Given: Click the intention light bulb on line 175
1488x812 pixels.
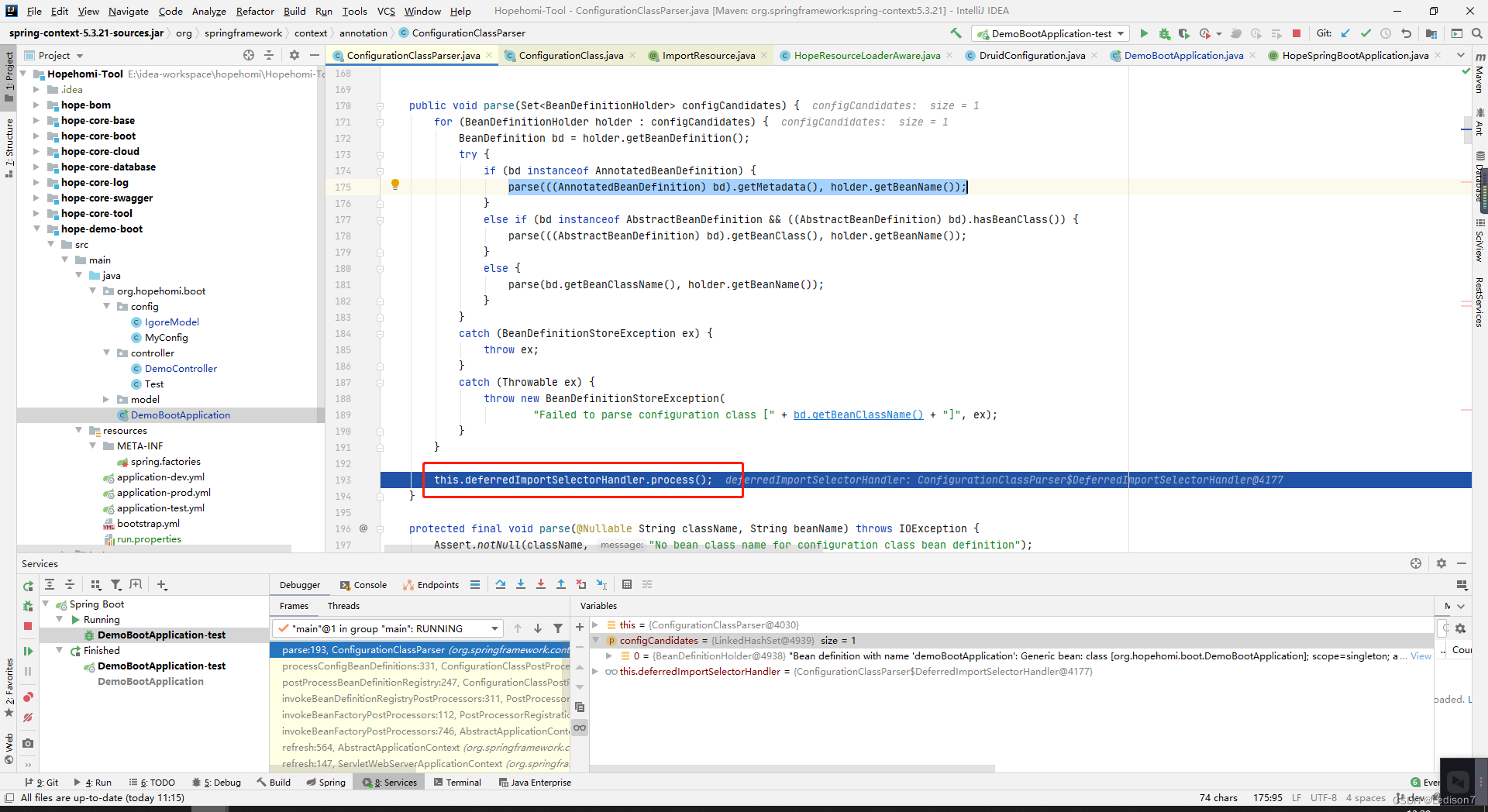Looking at the screenshot, I should [x=395, y=184].
